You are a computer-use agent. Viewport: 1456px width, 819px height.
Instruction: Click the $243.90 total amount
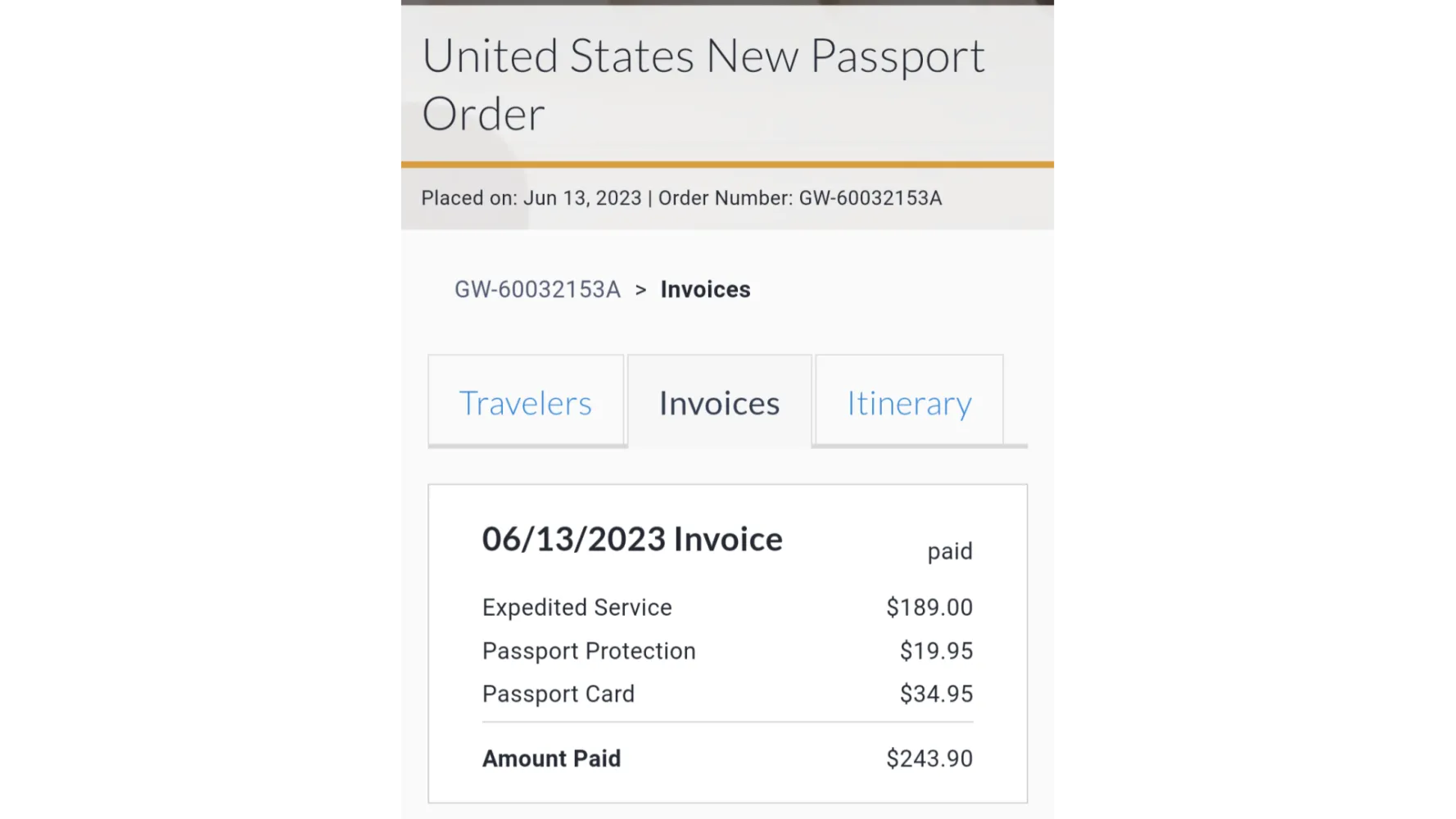pyautogui.click(x=929, y=758)
